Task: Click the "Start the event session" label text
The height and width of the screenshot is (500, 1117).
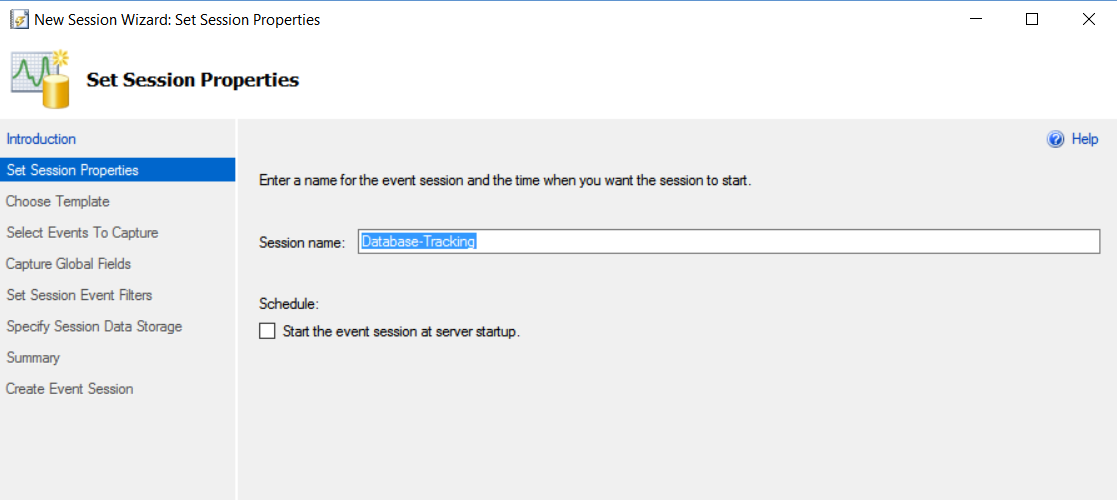Action: coord(401,332)
